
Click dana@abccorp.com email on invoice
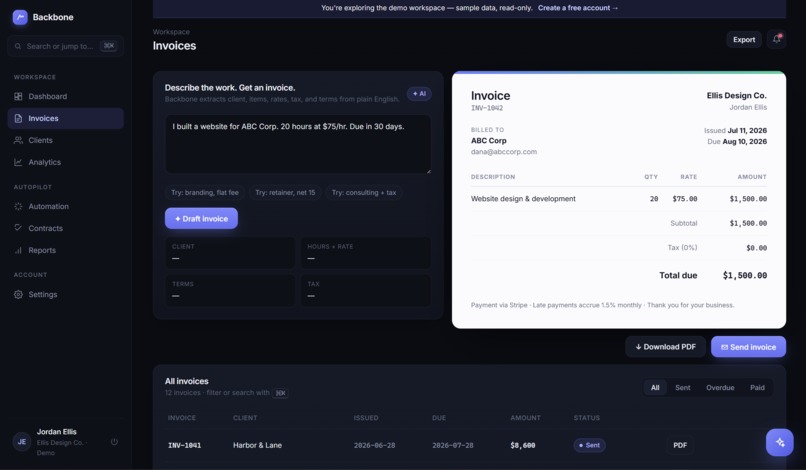tap(504, 152)
